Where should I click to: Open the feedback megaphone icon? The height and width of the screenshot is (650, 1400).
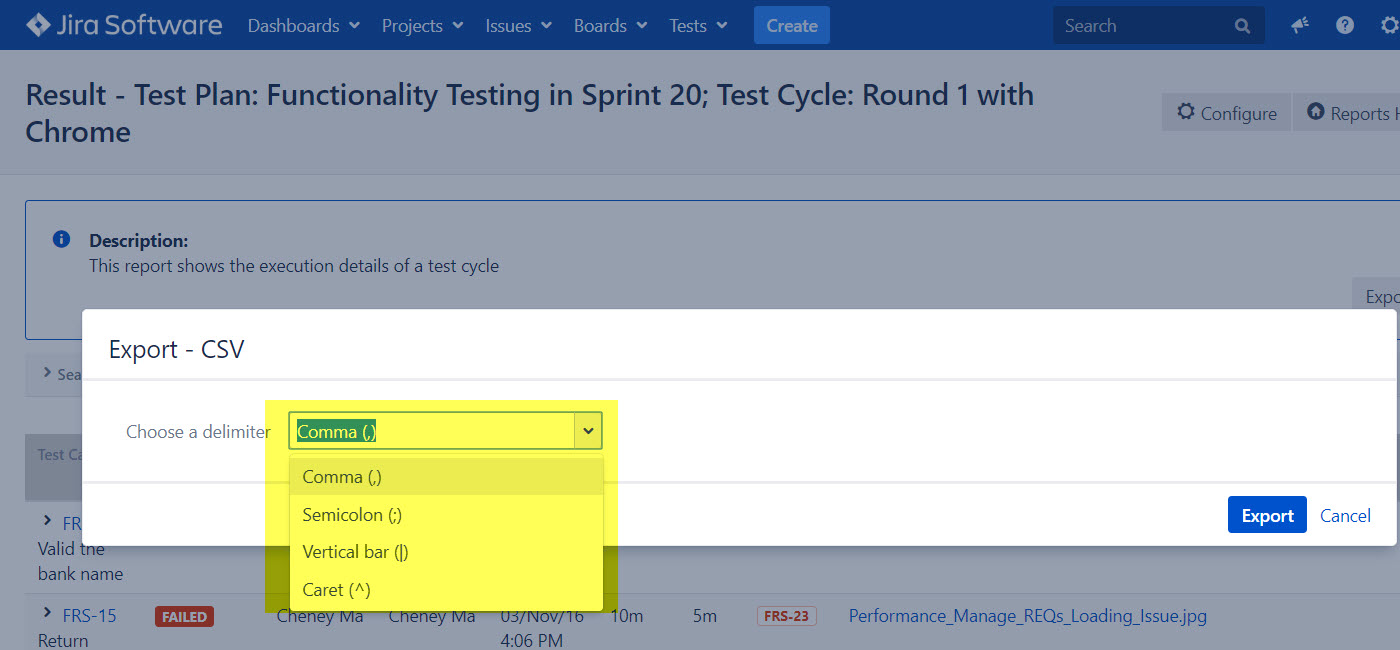1300,26
